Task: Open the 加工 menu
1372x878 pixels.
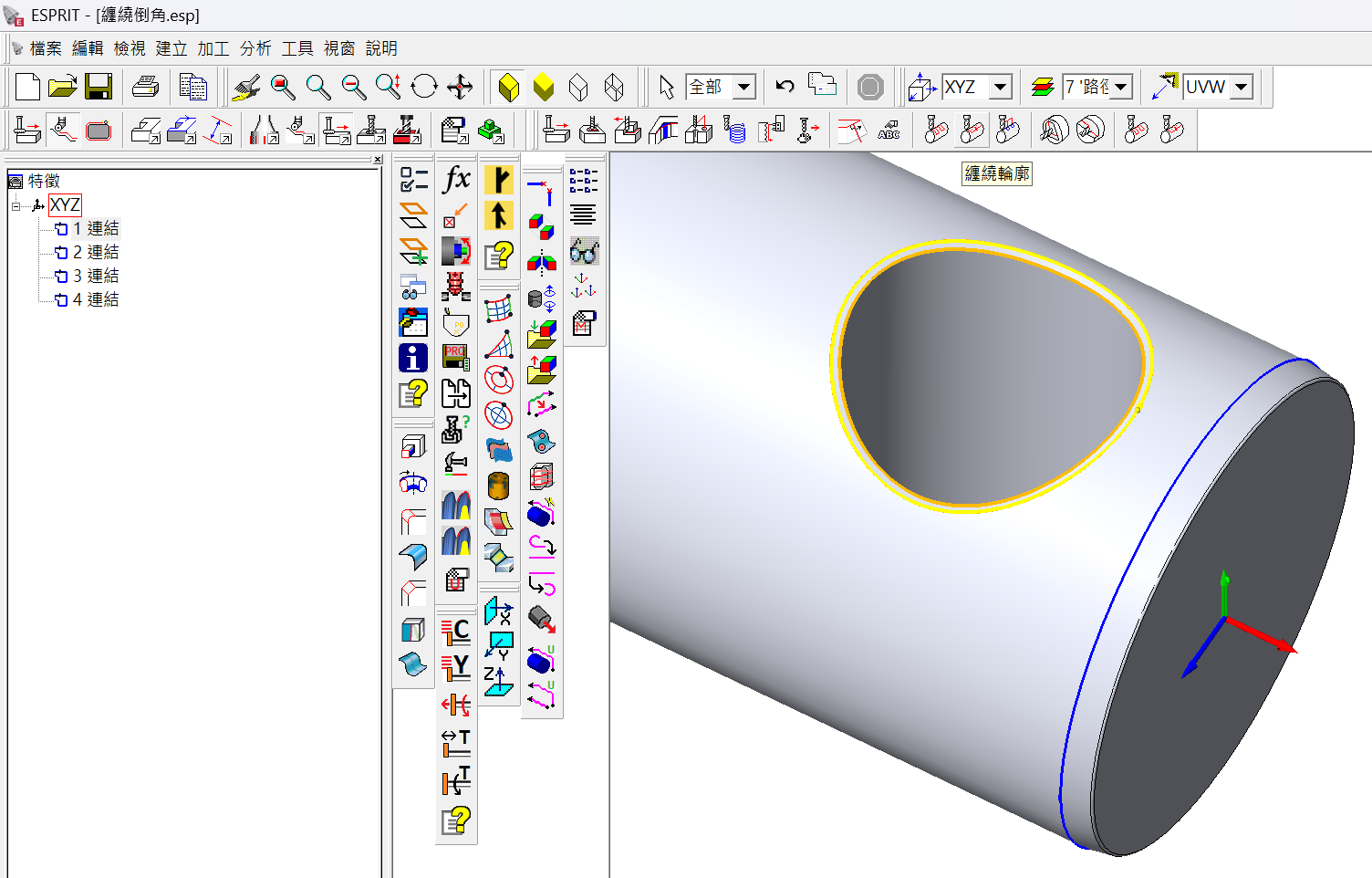Action: pos(213,48)
